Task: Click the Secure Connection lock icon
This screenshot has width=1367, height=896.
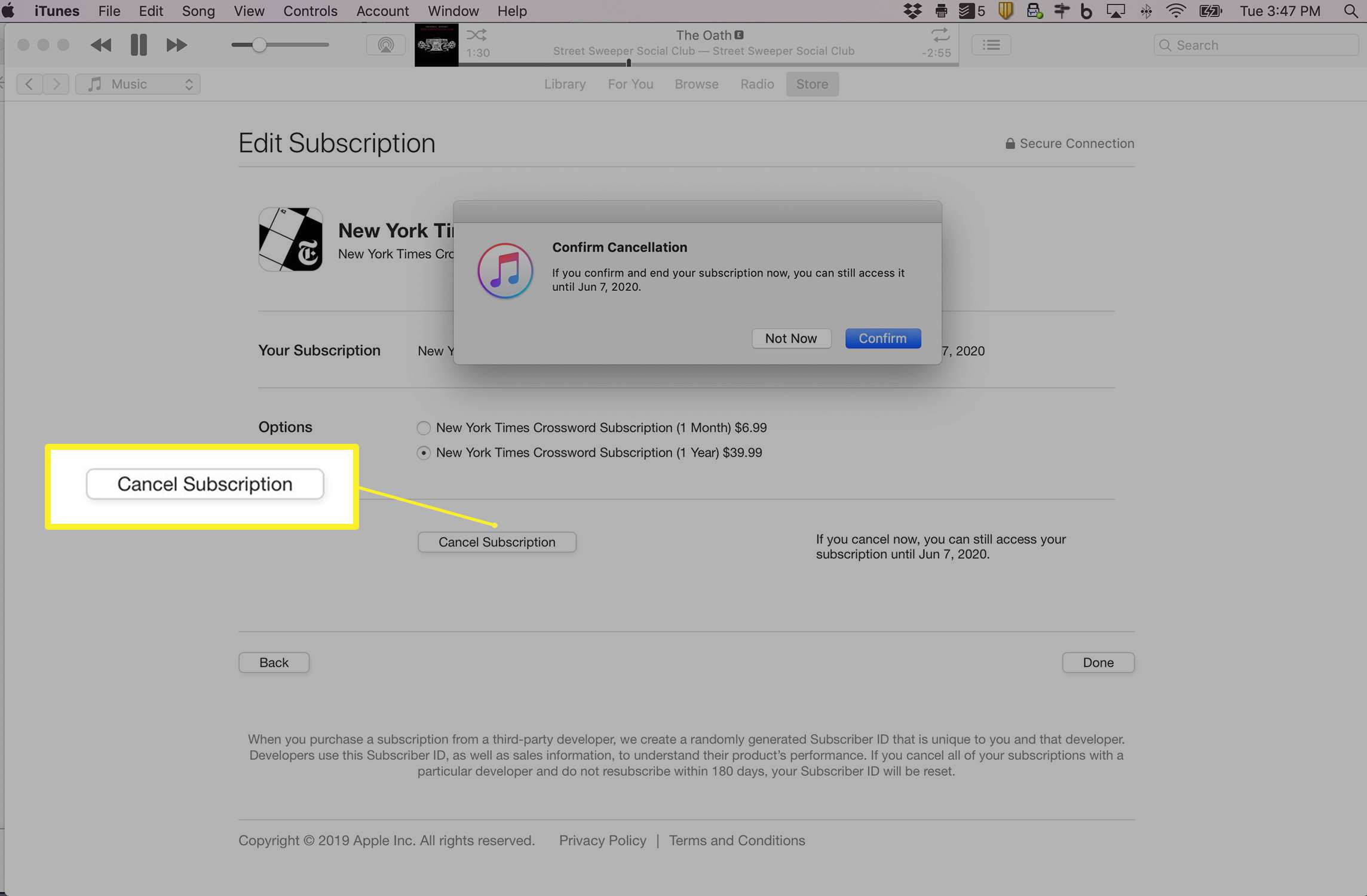Action: pyautogui.click(x=1010, y=143)
